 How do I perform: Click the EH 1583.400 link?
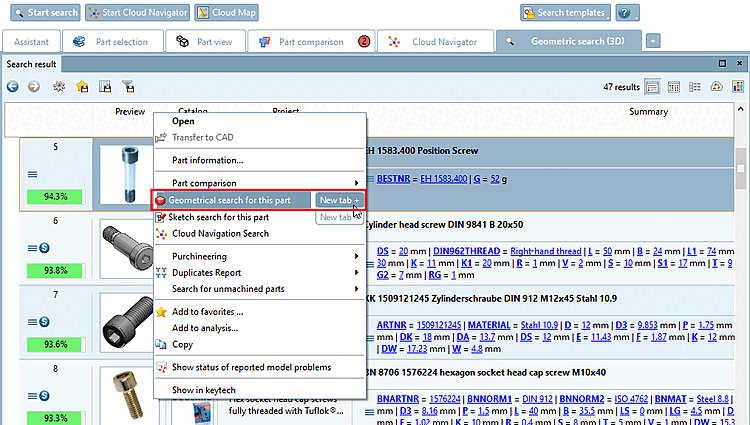point(443,179)
